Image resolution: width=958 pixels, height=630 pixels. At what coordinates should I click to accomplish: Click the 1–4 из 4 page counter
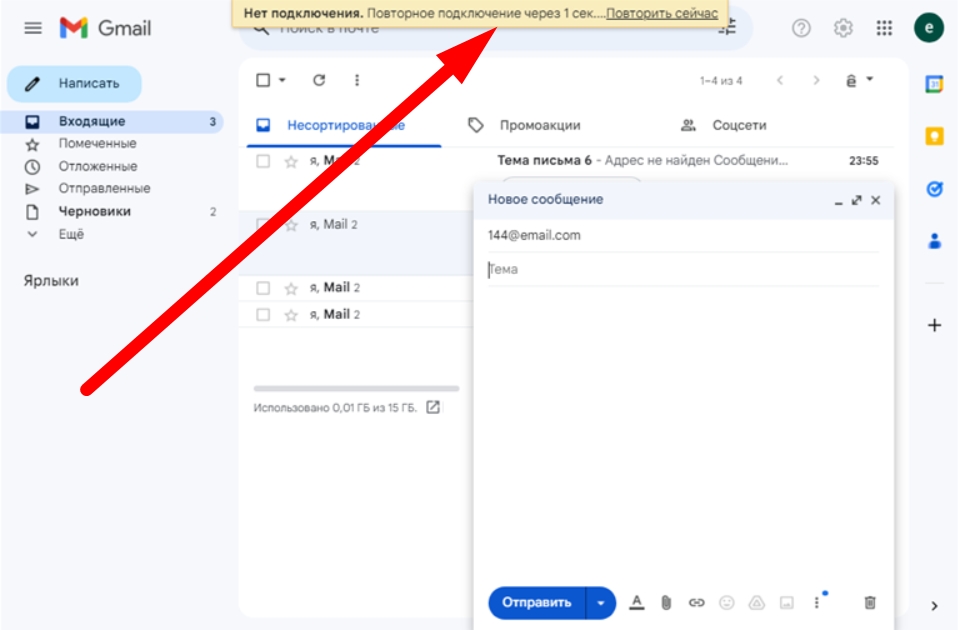721,81
